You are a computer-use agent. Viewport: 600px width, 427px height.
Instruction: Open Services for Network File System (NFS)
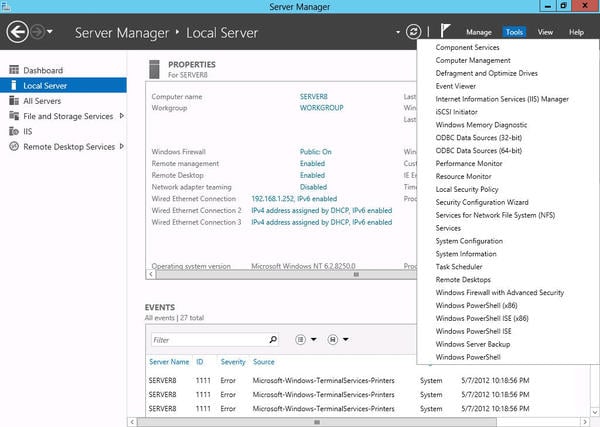[495, 215]
